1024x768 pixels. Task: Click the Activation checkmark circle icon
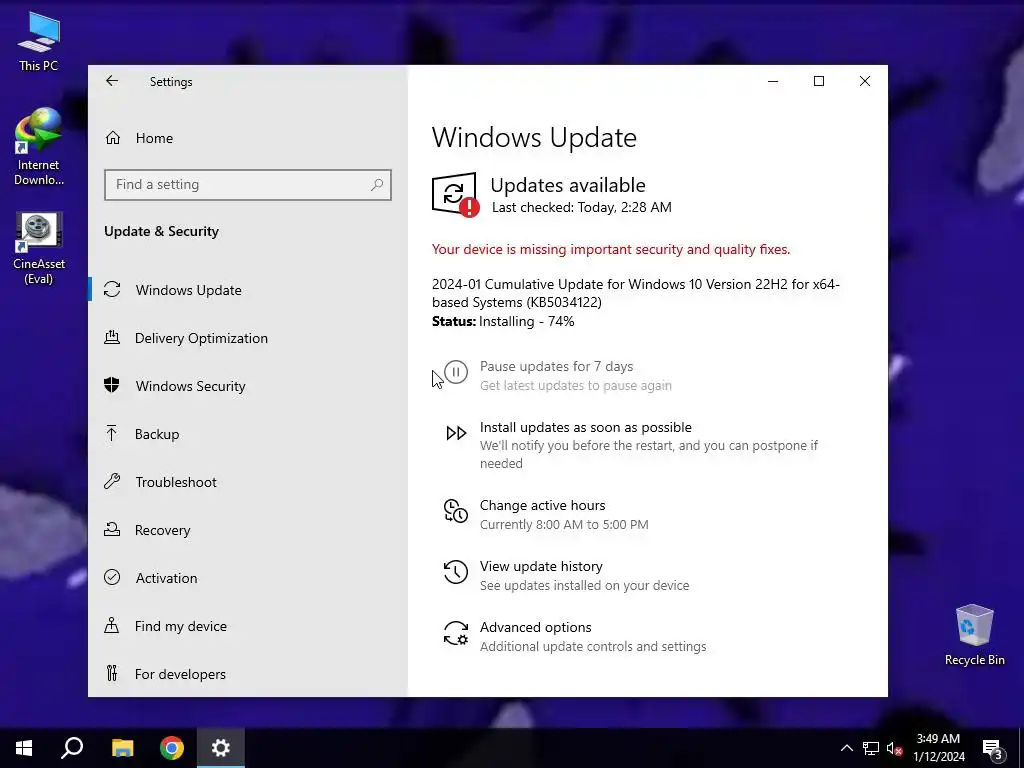(112, 577)
